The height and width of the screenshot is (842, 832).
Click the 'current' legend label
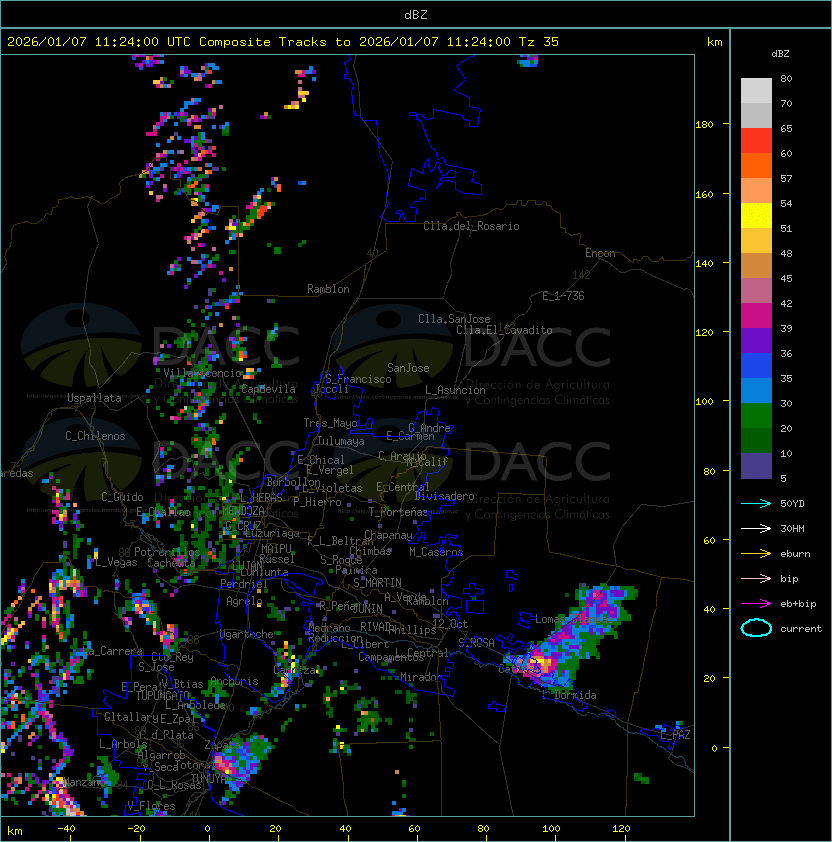pos(801,629)
